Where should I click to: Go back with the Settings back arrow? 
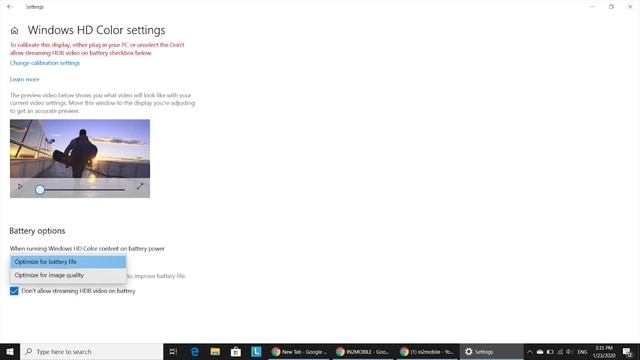[x=9, y=7]
